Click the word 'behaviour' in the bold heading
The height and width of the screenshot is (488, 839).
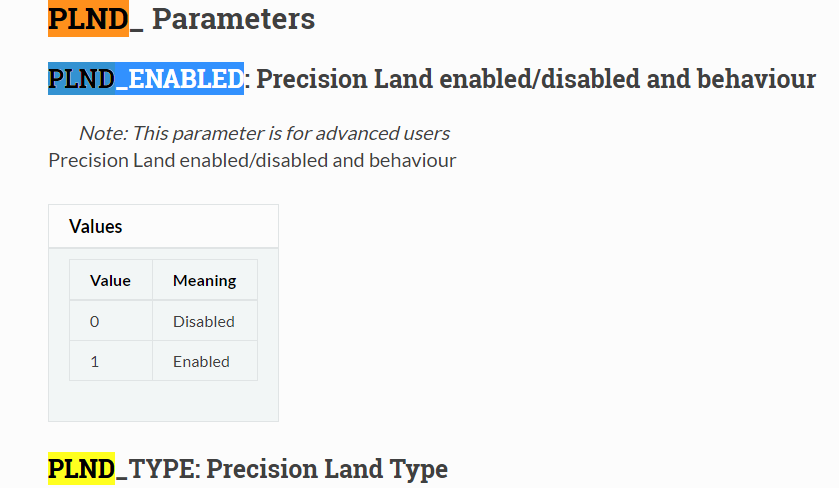click(756, 79)
